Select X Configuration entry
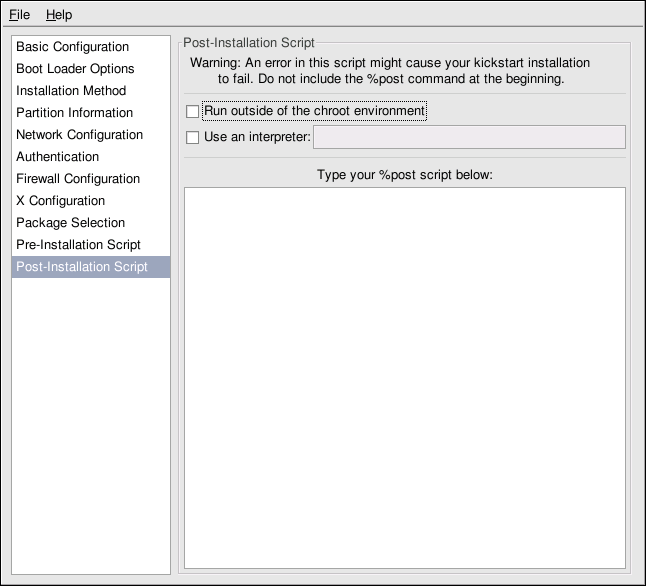Image resolution: width=646 pixels, height=586 pixels. click(x=60, y=201)
